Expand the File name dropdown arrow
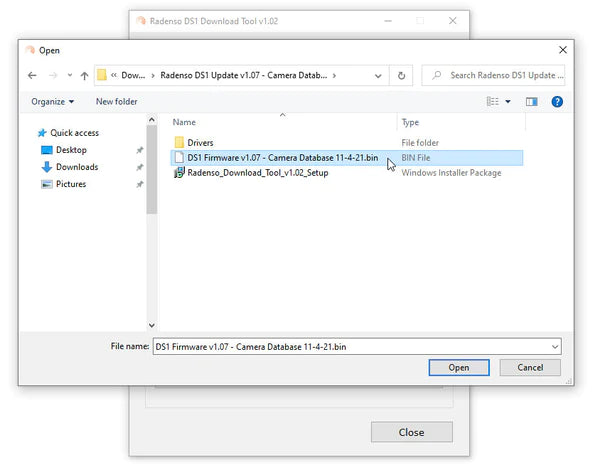The image size is (600, 470). coord(555,347)
